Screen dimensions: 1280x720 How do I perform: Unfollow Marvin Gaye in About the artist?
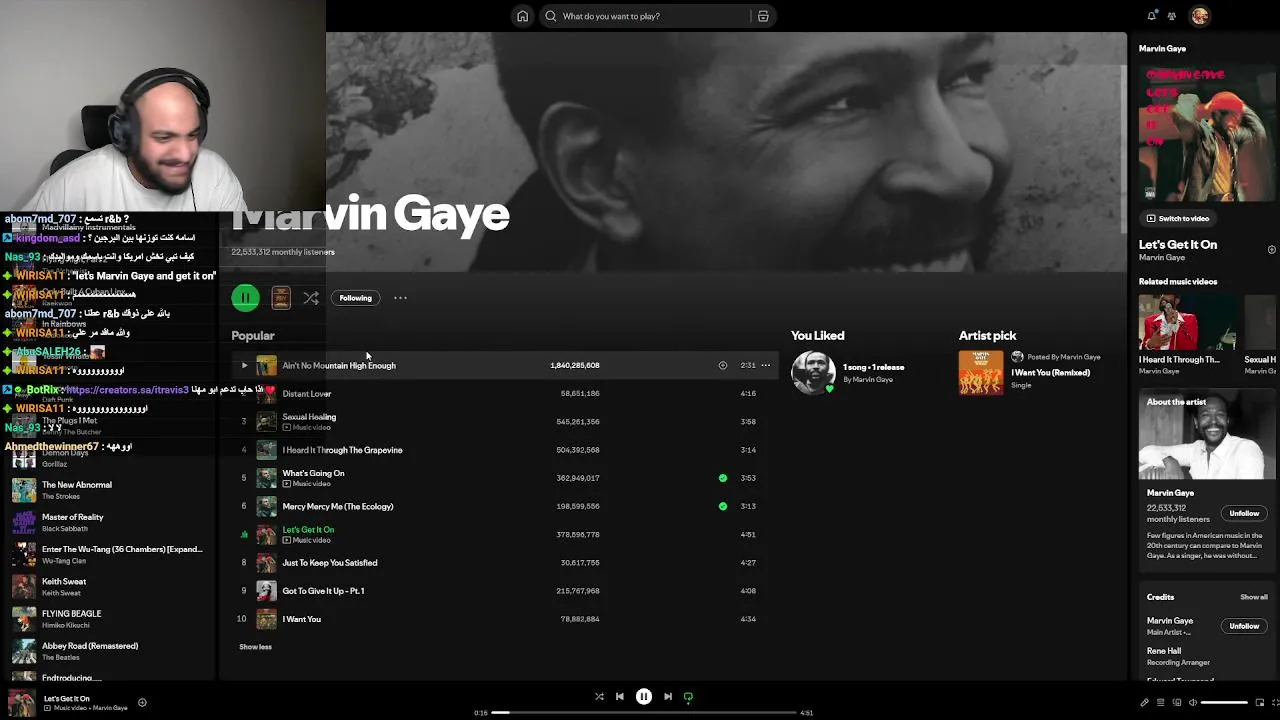[1244, 514]
